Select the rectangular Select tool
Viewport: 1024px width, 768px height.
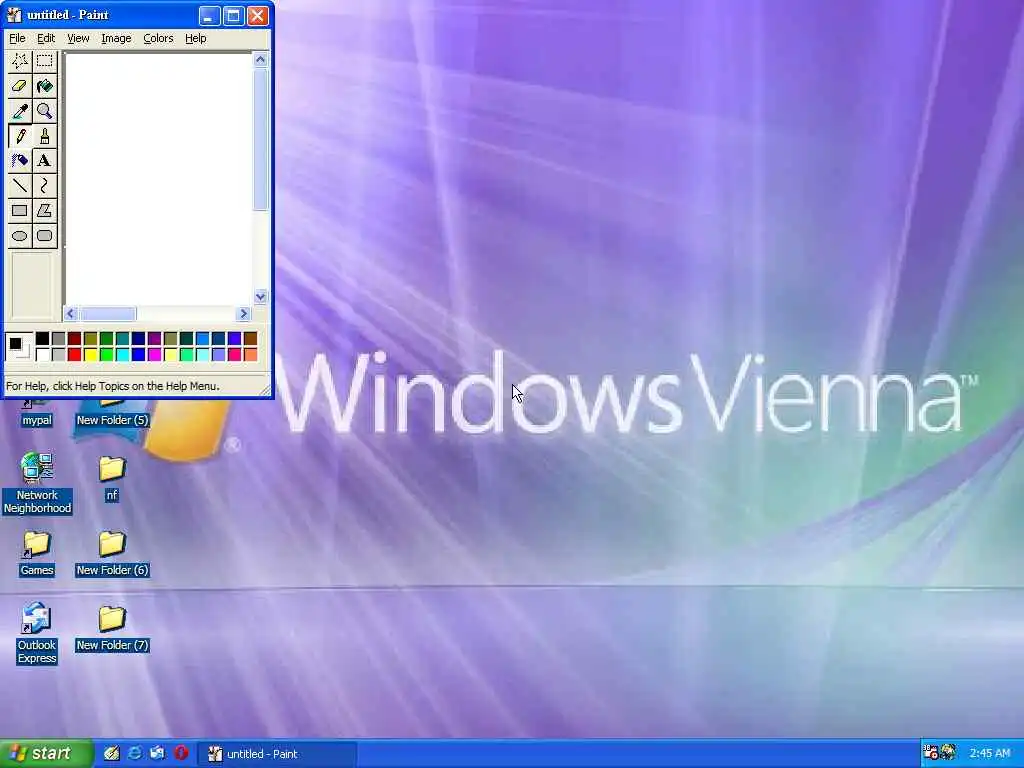(44, 61)
